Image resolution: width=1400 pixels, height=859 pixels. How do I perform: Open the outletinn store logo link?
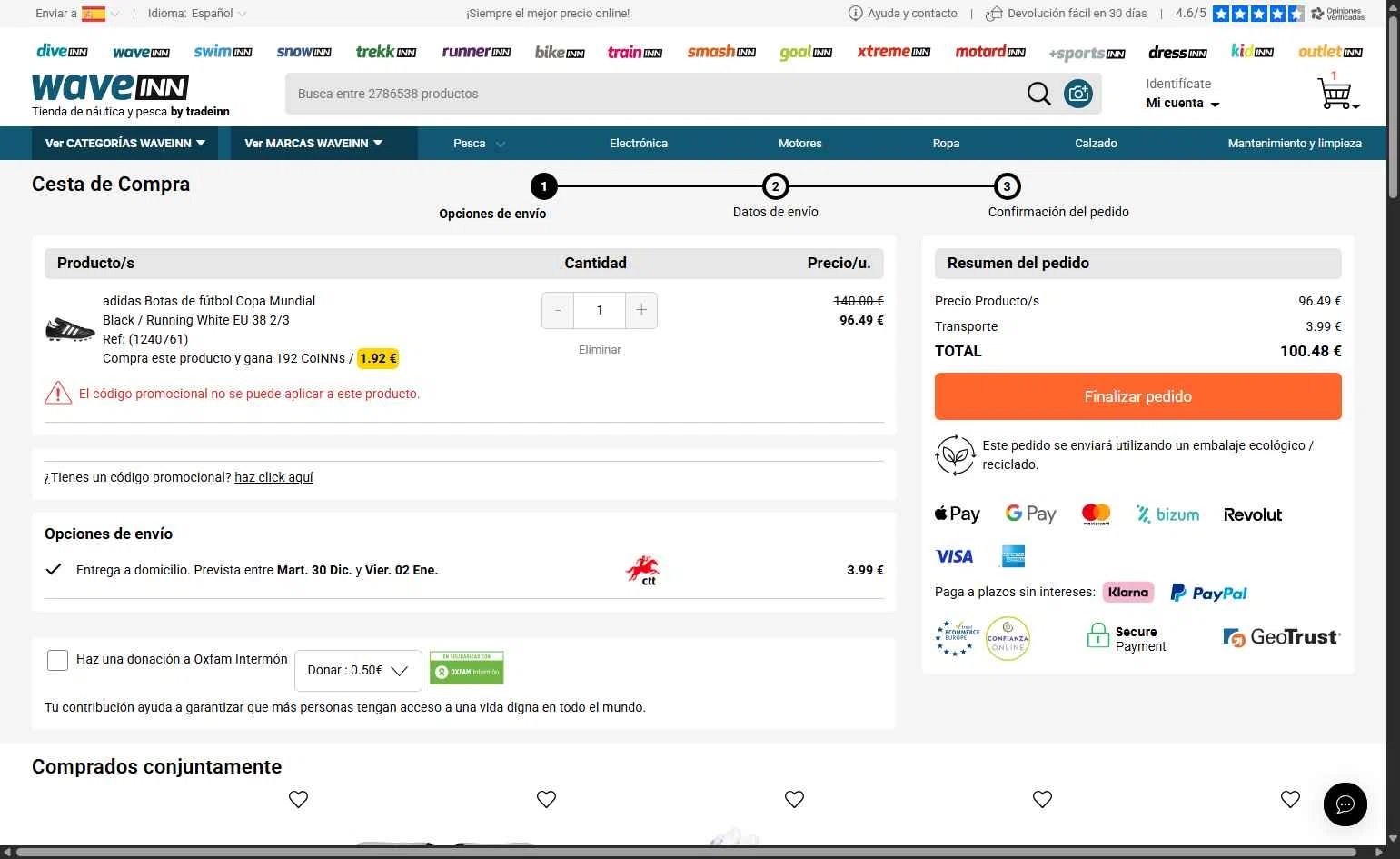(1330, 52)
